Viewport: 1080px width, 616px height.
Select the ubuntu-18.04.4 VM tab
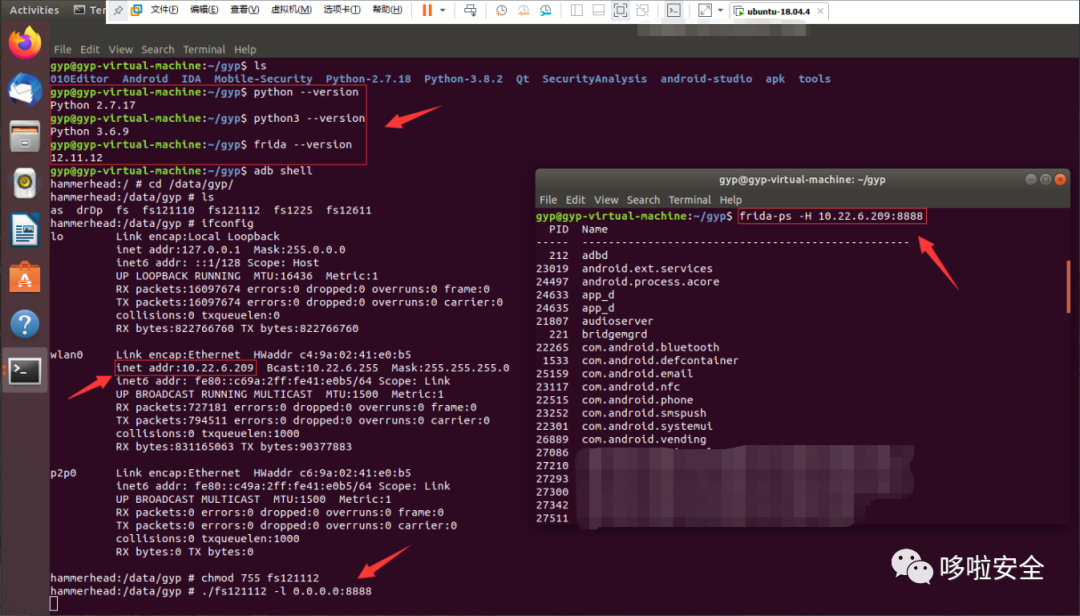click(777, 11)
